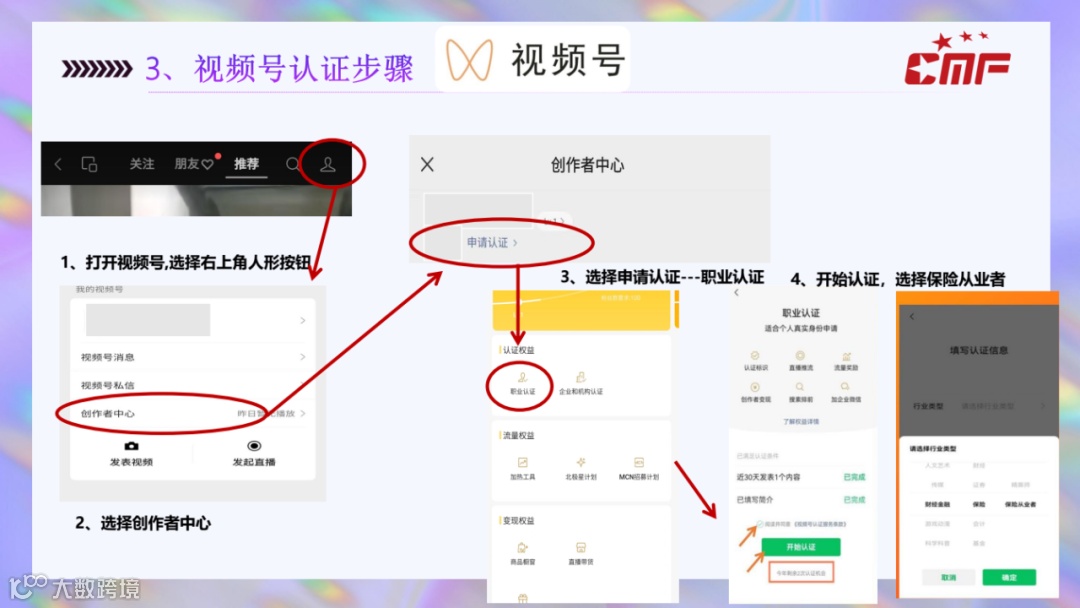
Task: Tap the yellow banner card at the top
Action: click(581, 310)
